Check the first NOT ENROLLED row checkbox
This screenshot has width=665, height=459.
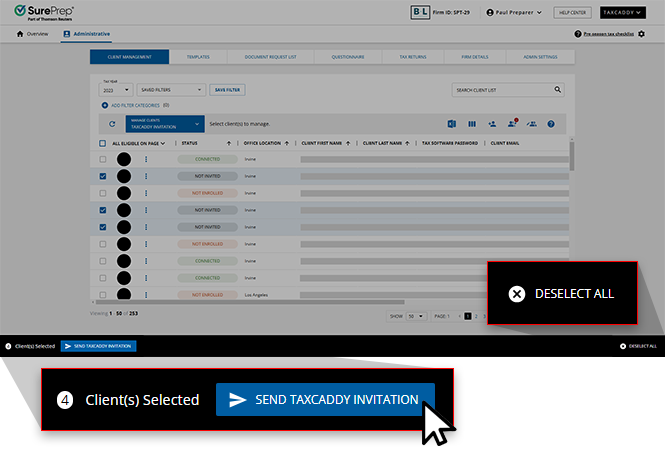tap(103, 193)
